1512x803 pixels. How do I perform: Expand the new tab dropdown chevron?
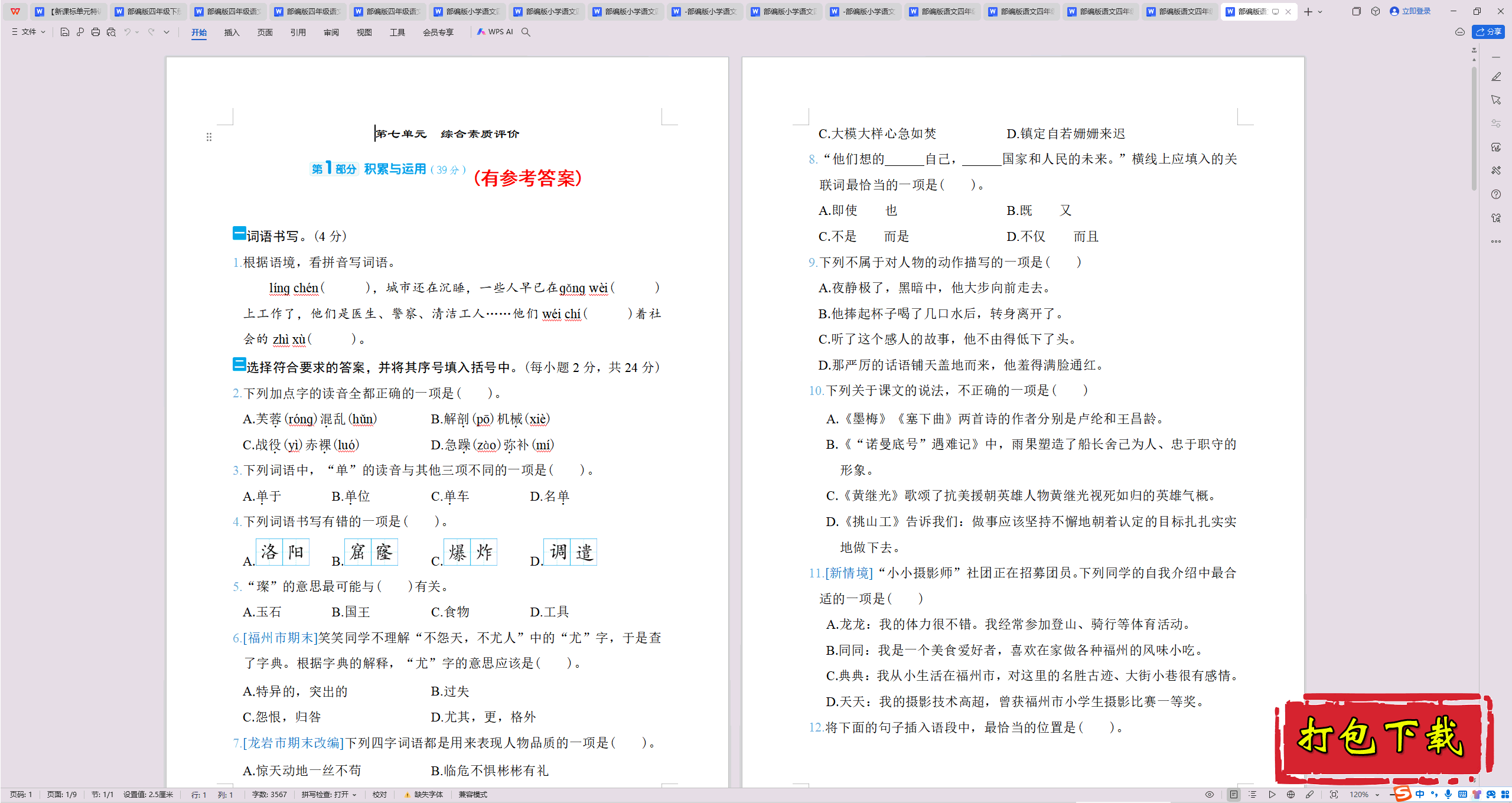point(1321,12)
